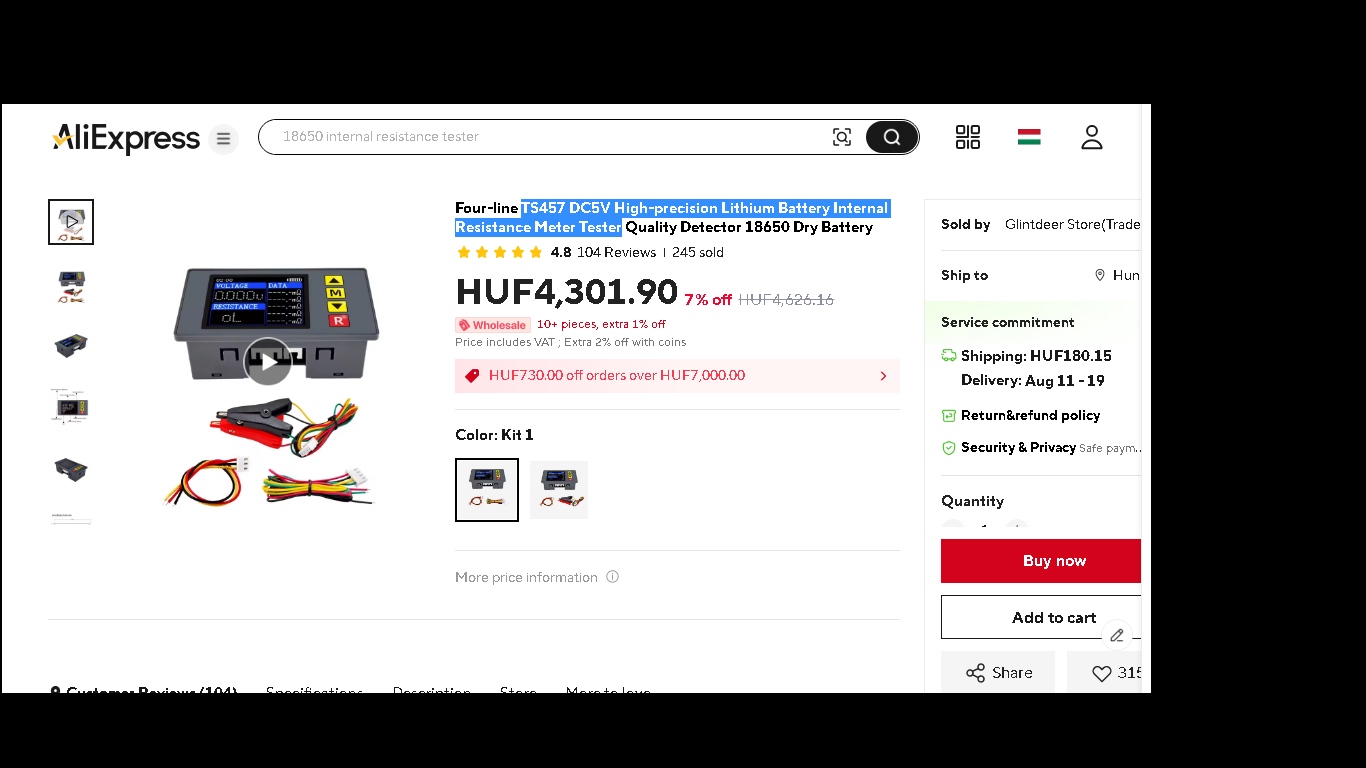This screenshot has height=768, width=1366.
Task: Select the Kit 1 color option
Action: 487,490
